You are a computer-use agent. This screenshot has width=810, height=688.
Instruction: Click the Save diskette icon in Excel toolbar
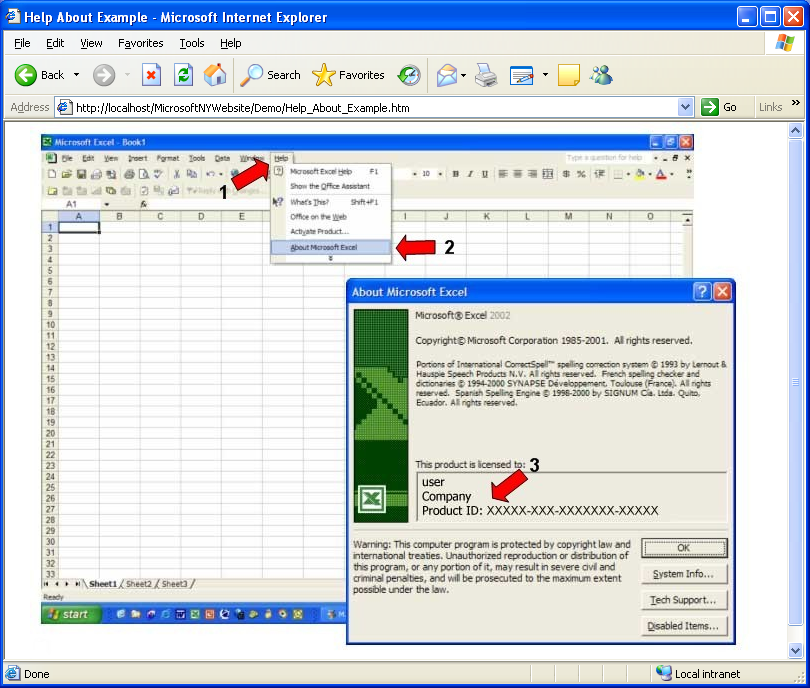(x=81, y=174)
